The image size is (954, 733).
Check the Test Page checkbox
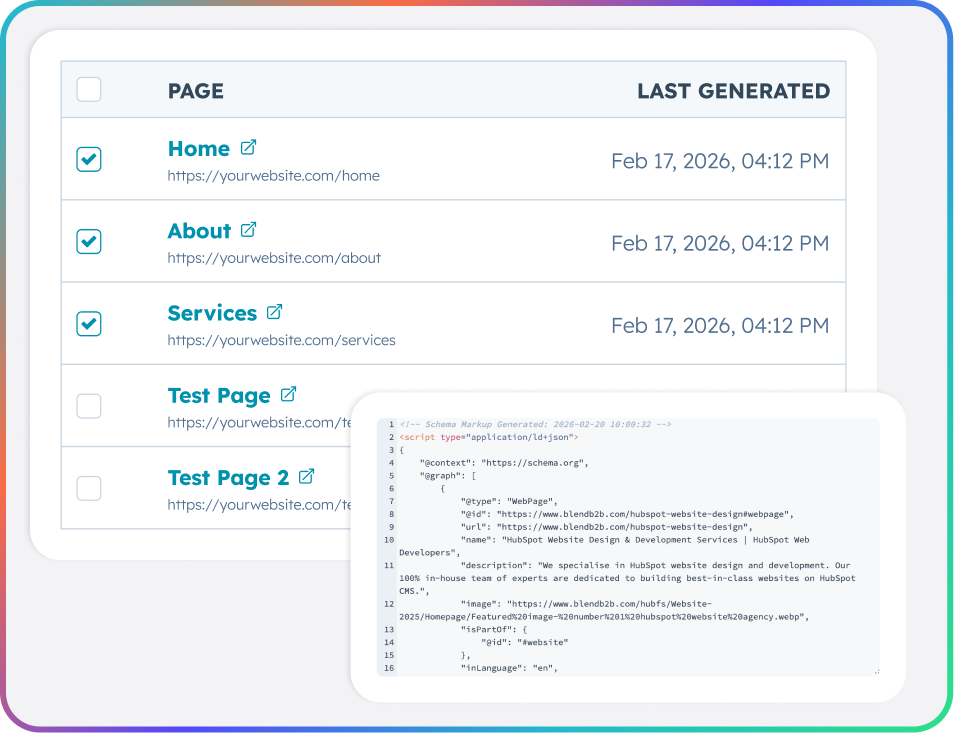click(89, 405)
